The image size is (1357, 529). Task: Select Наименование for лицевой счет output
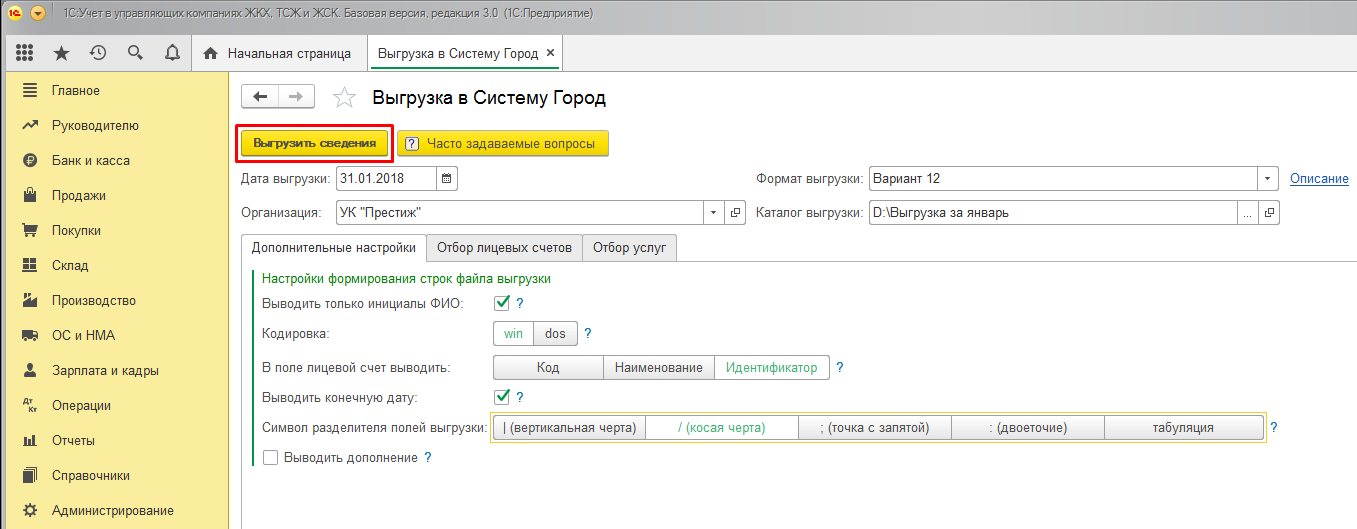click(658, 368)
